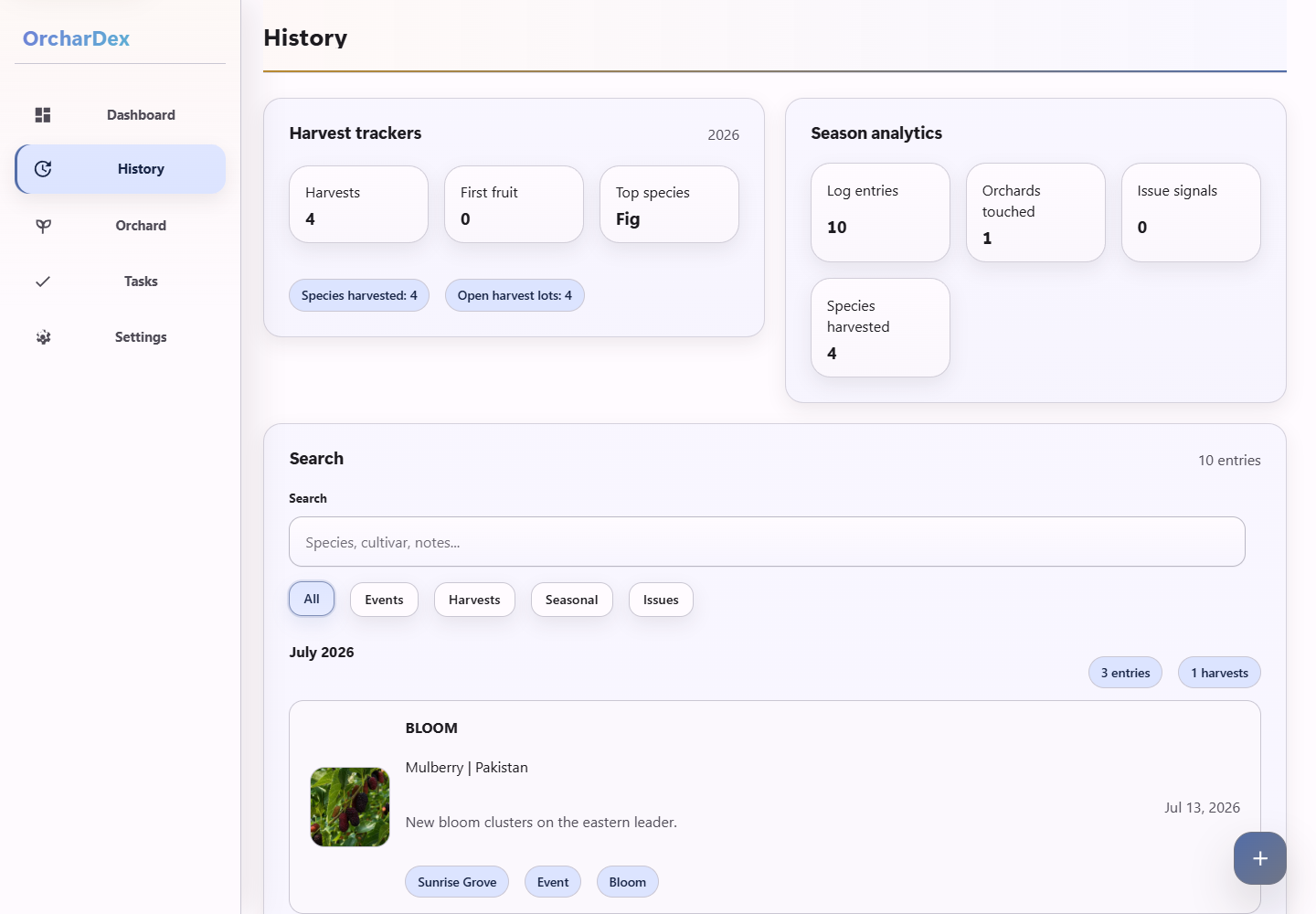
Task: Filter entries by Harvests
Action: pyautogui.click(x=474, y=600)
